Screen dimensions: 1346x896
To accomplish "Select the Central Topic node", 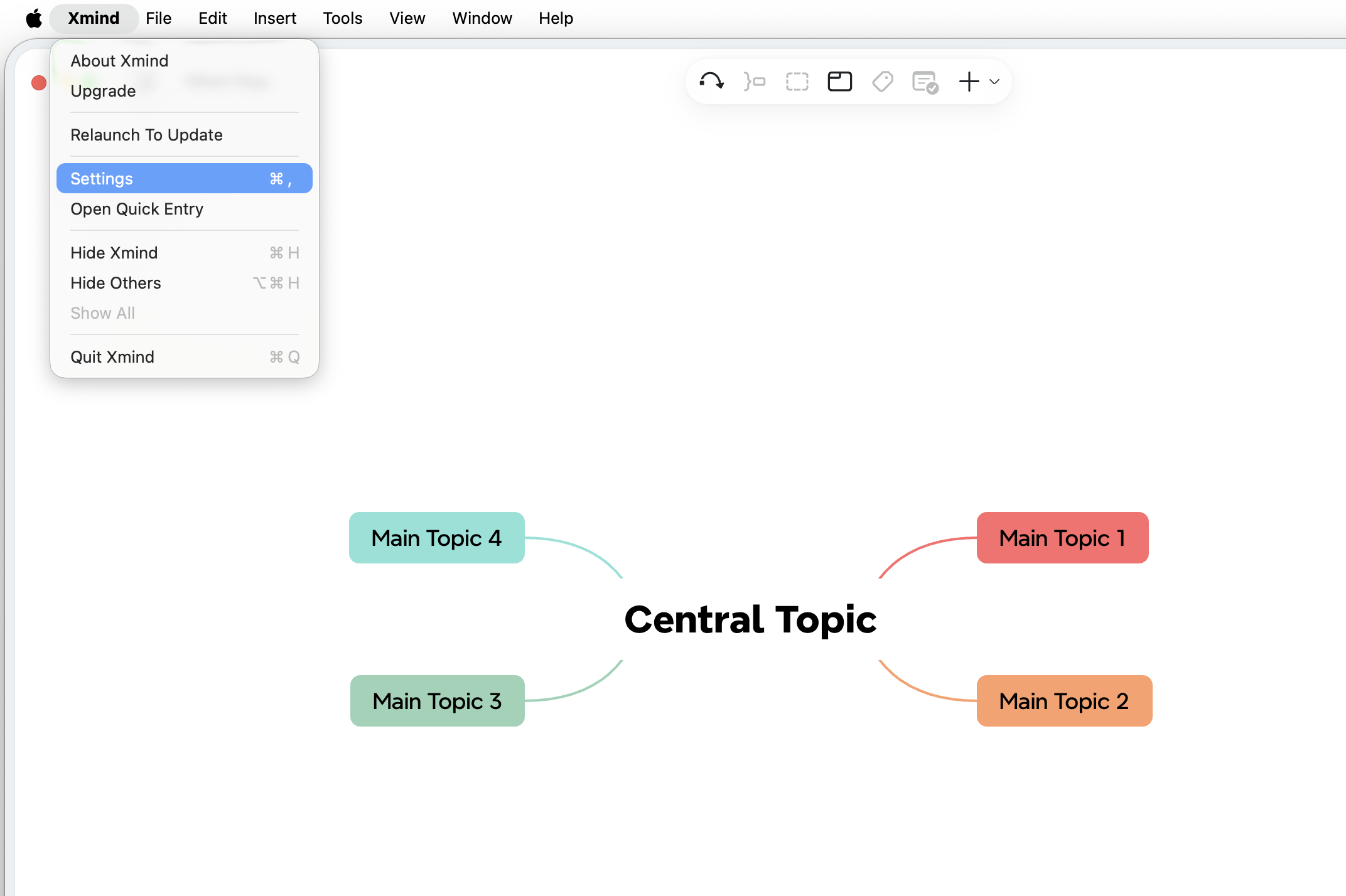I will (x=750, y=619).
